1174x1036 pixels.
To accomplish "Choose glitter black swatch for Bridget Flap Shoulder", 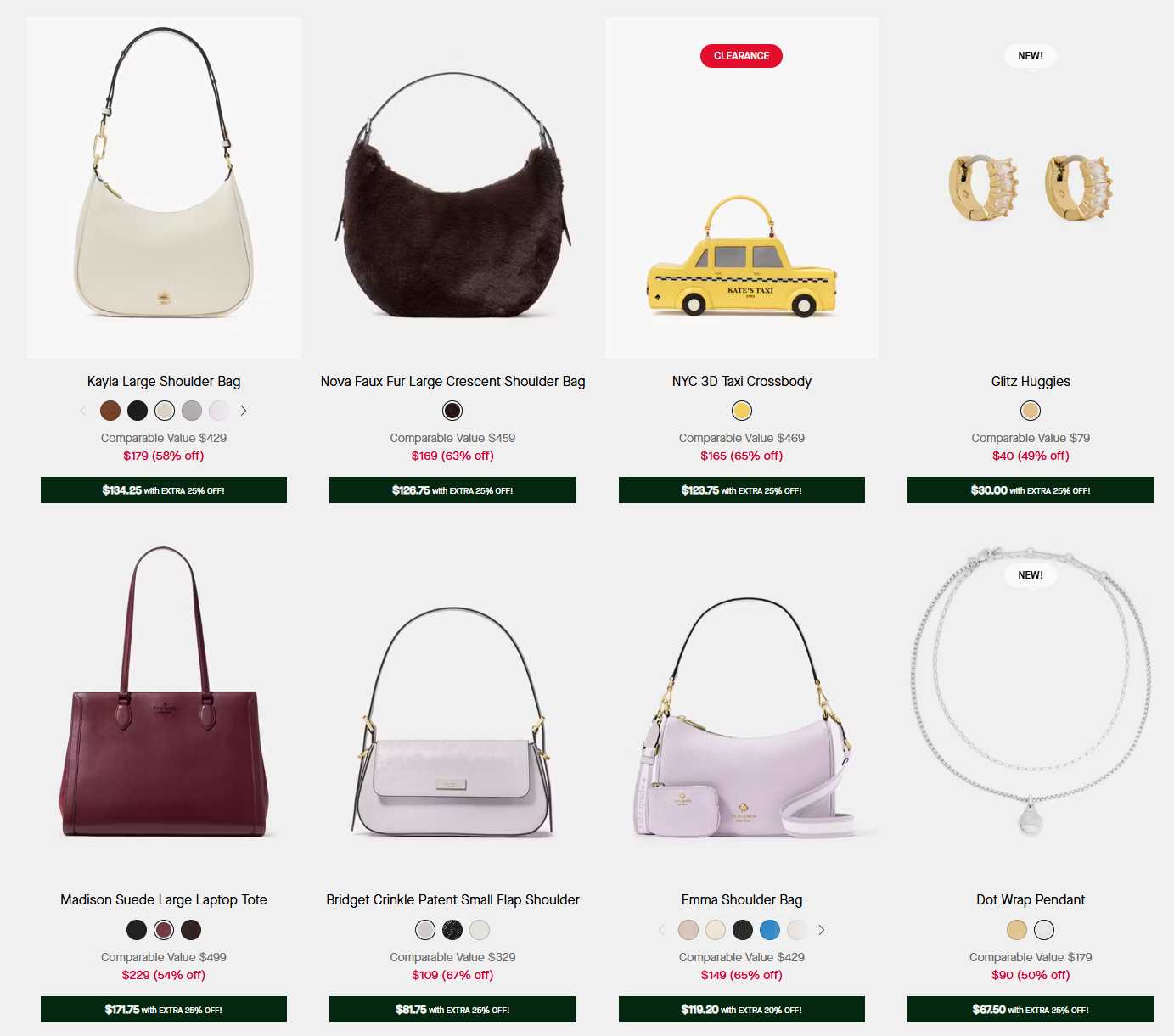I will tap(452, 930).
